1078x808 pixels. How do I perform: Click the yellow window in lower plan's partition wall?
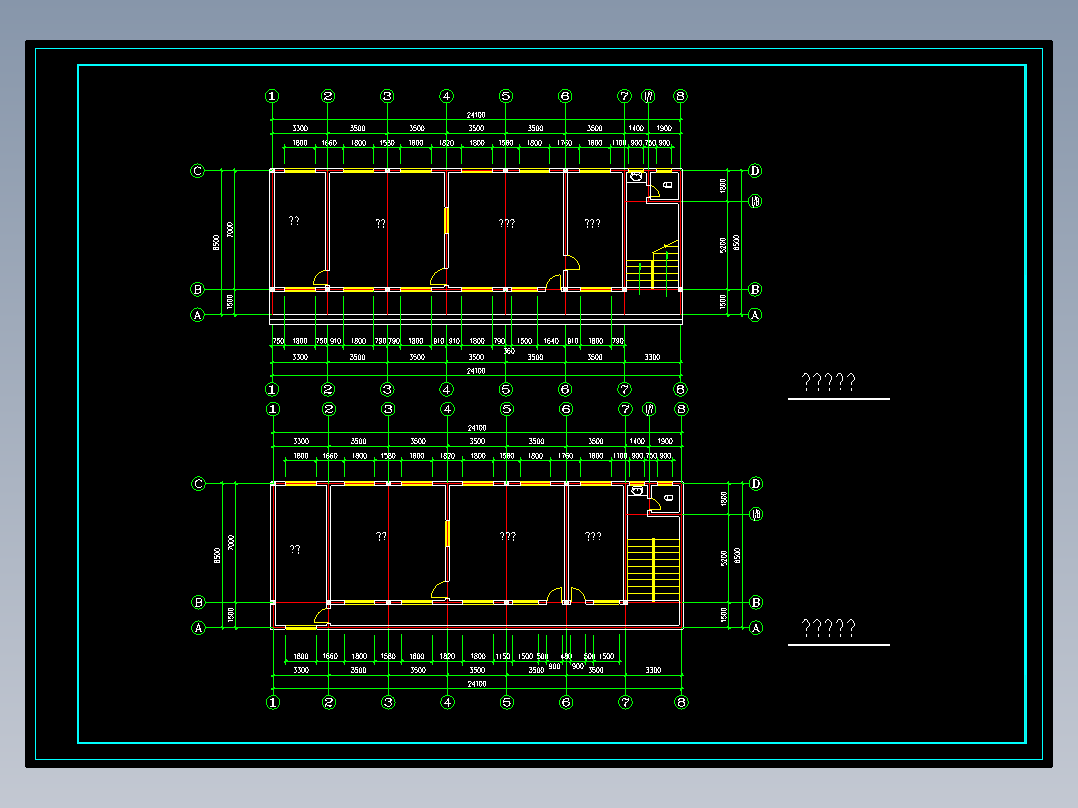(448, 534)
